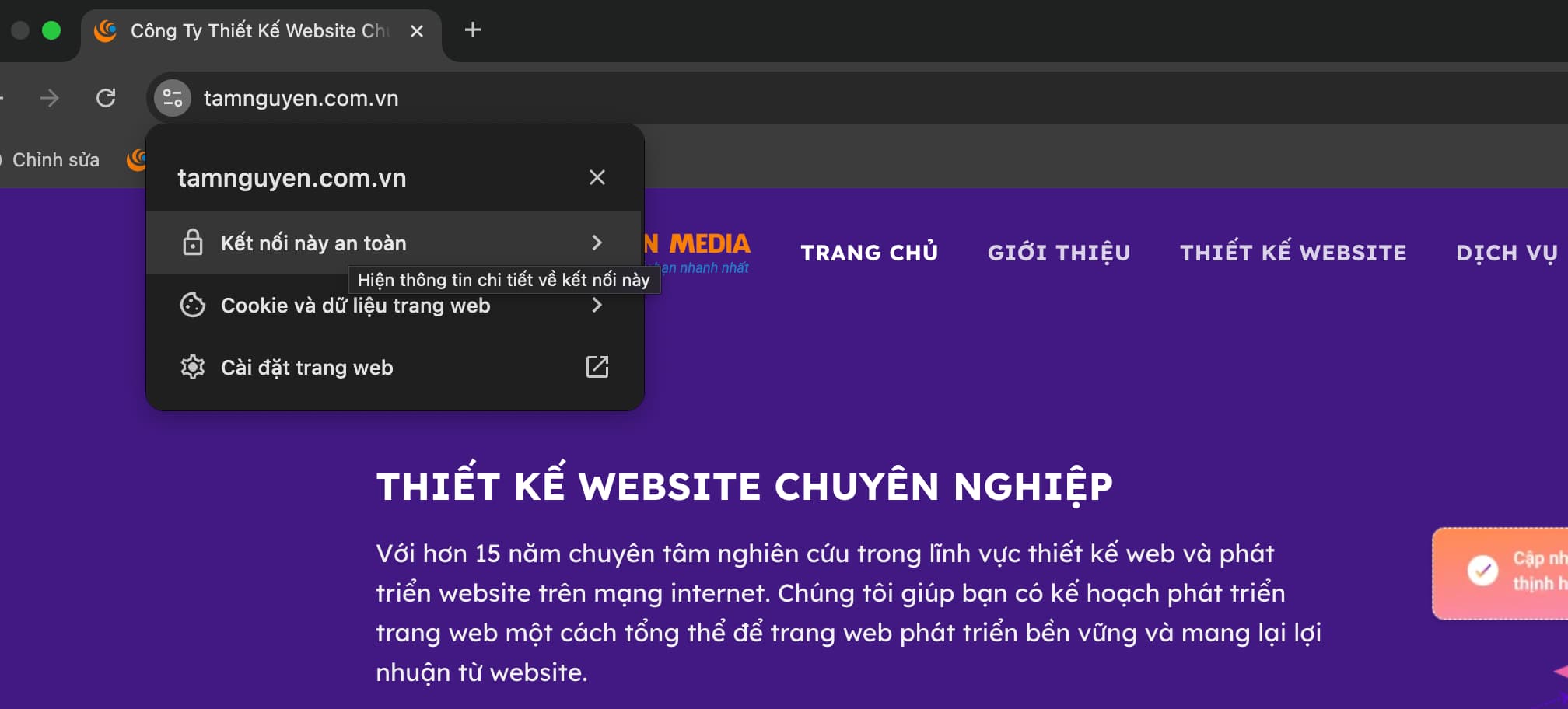Select the Cài đặt trang web entry

click(x=306, y=367)
